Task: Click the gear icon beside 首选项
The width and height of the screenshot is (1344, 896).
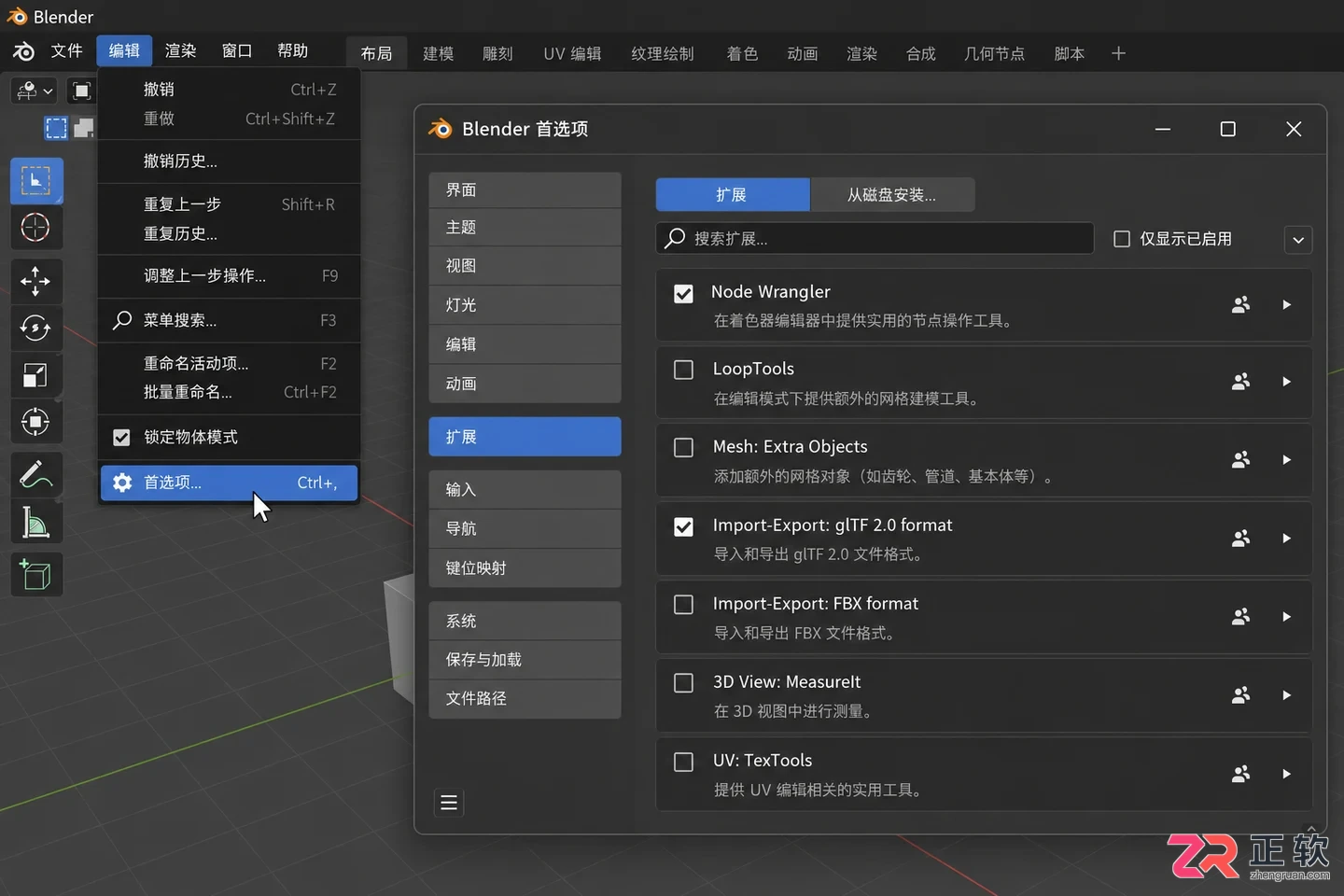Action: tap(122, 483)
